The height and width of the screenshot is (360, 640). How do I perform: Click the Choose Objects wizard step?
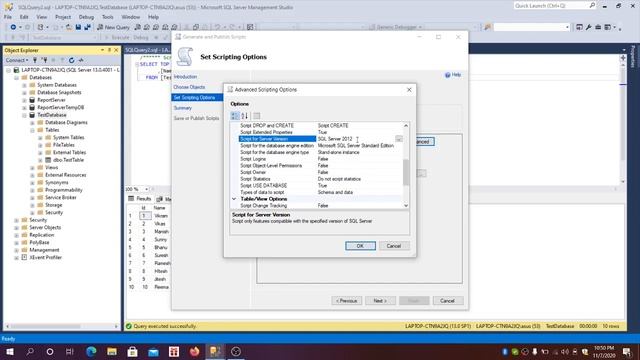(189, 87)
